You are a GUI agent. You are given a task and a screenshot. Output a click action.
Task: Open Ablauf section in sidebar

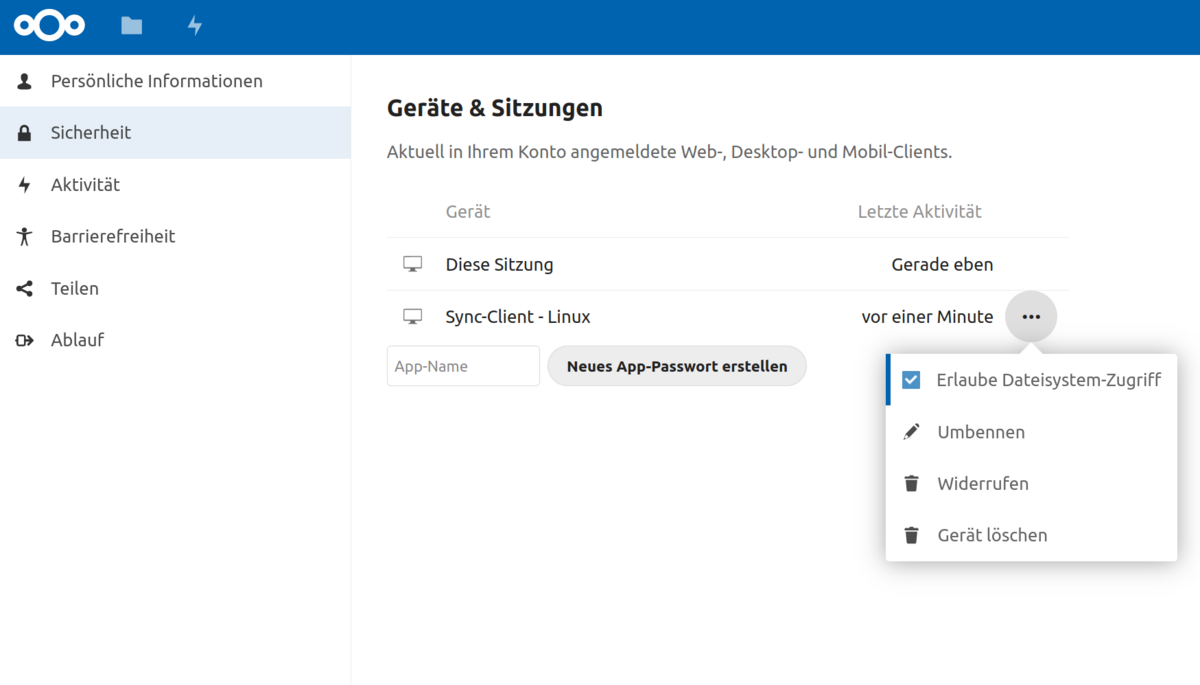pyautogui.click(x=78, y=340)
